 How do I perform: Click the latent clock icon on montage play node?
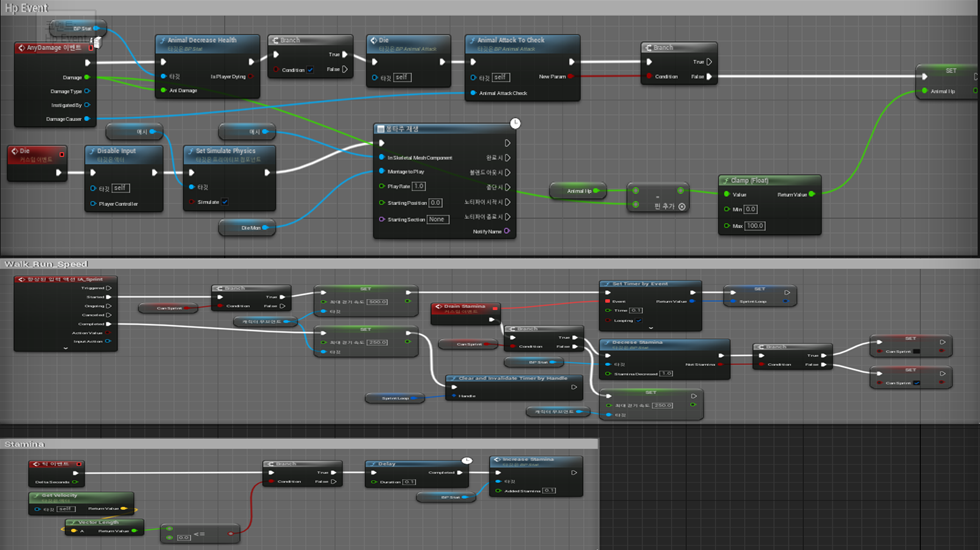(515, 123)
